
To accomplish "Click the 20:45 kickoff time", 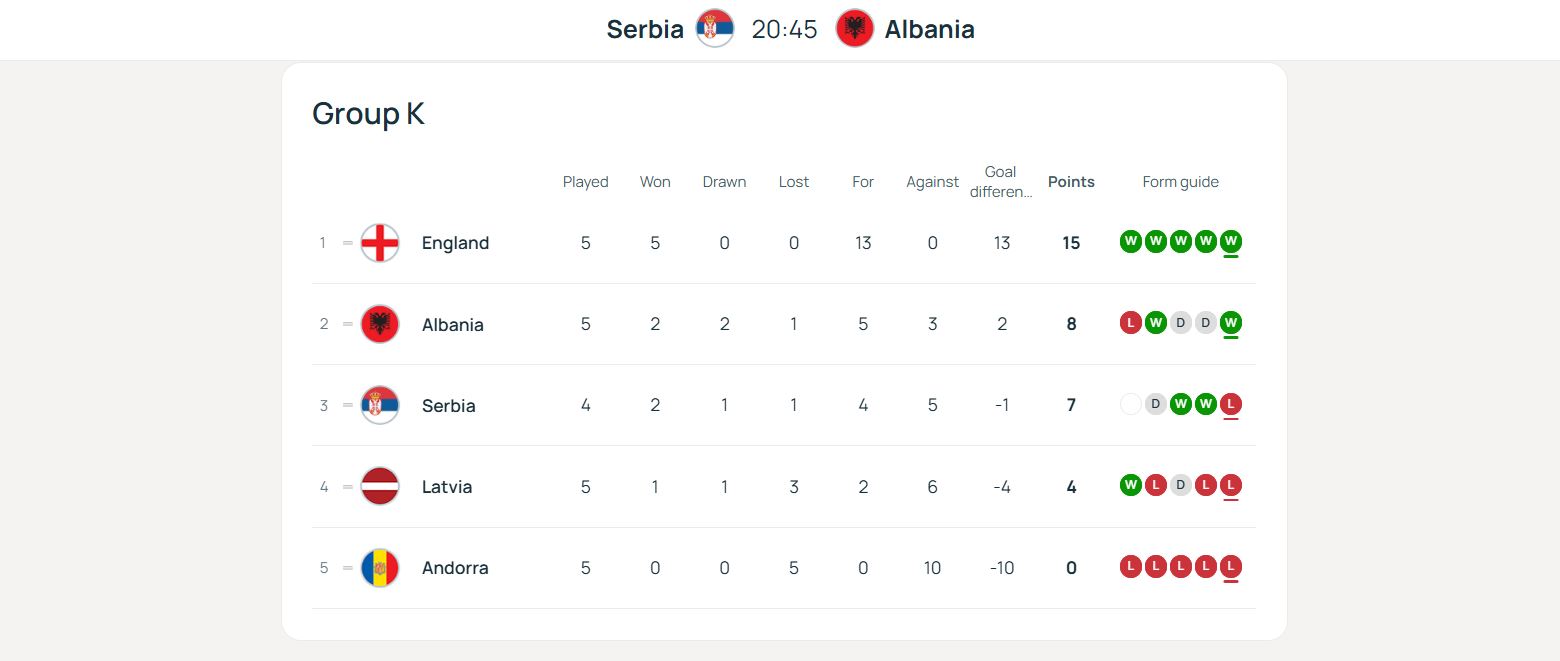I will tap(785, 30).
